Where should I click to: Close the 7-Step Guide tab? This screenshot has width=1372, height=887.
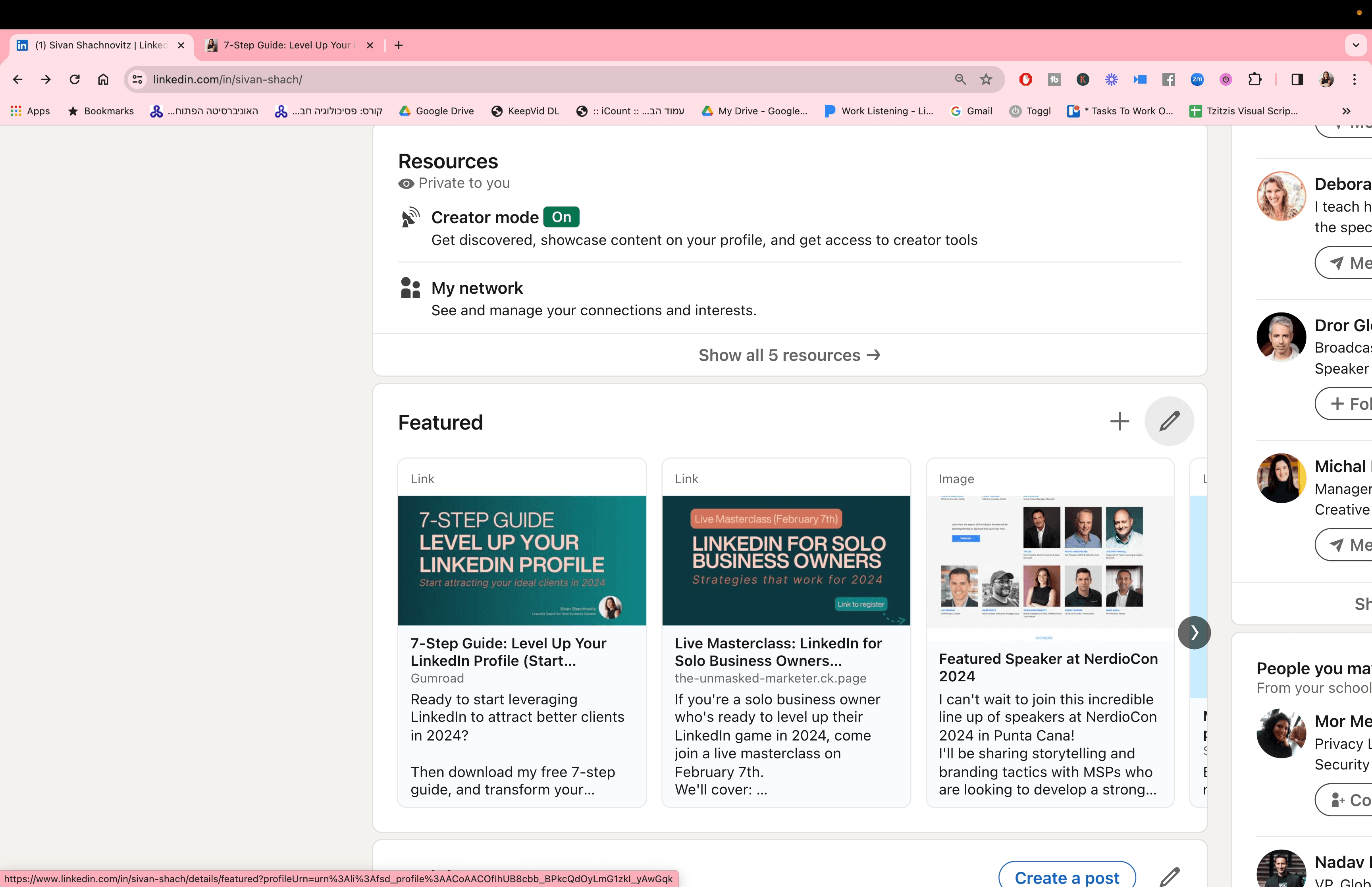[x=370, y=46]
